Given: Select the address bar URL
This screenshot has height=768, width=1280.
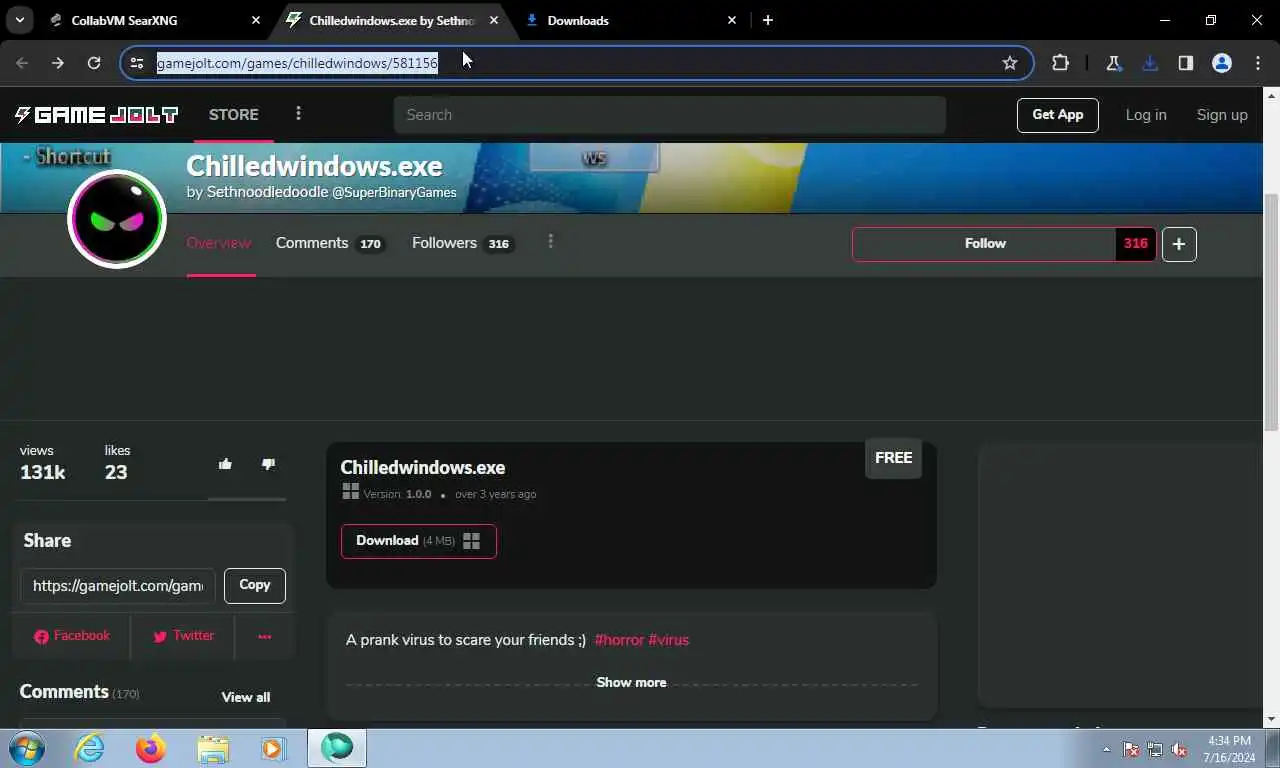Looking at the screenshot, I should [x=297, y=63].
